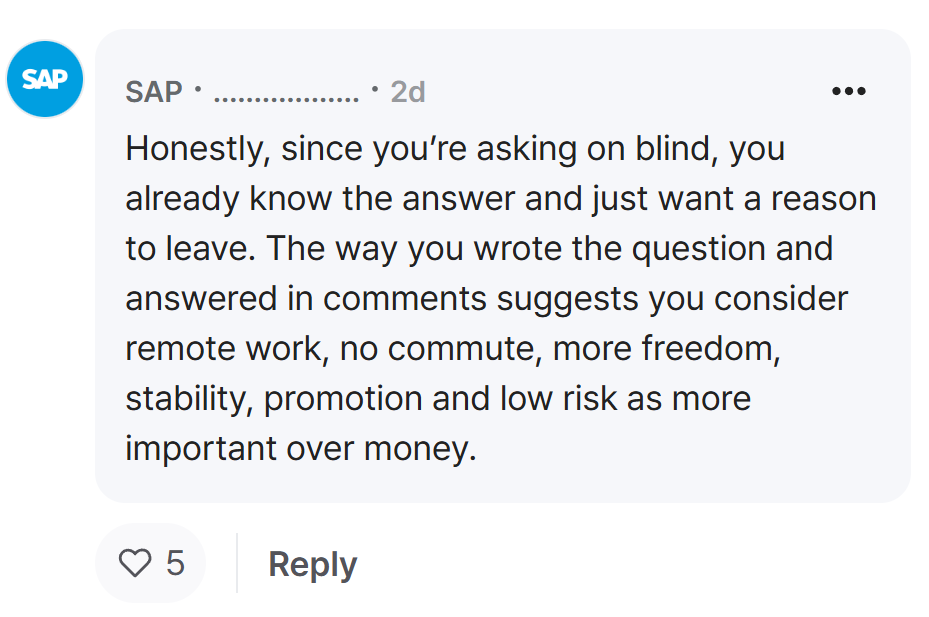Reply to the SAP employee's comment
929x617 pixels.
click(313, 564)
